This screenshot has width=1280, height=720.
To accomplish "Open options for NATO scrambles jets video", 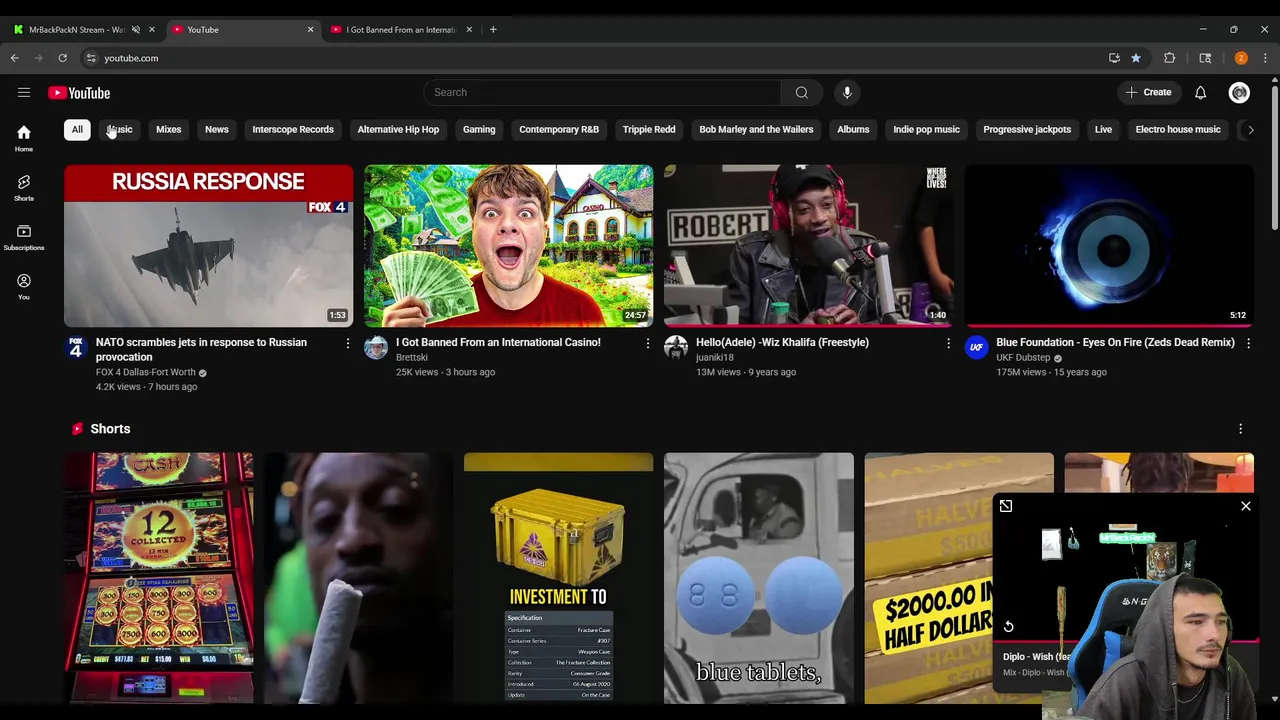I will (x=348, y=343).
